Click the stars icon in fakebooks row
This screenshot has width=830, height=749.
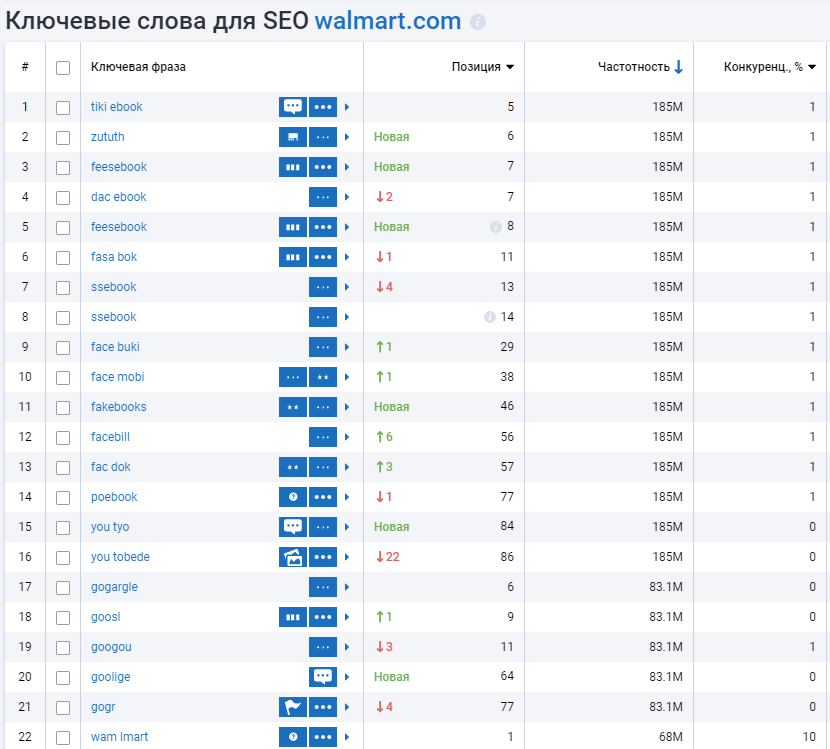(292, 407)
